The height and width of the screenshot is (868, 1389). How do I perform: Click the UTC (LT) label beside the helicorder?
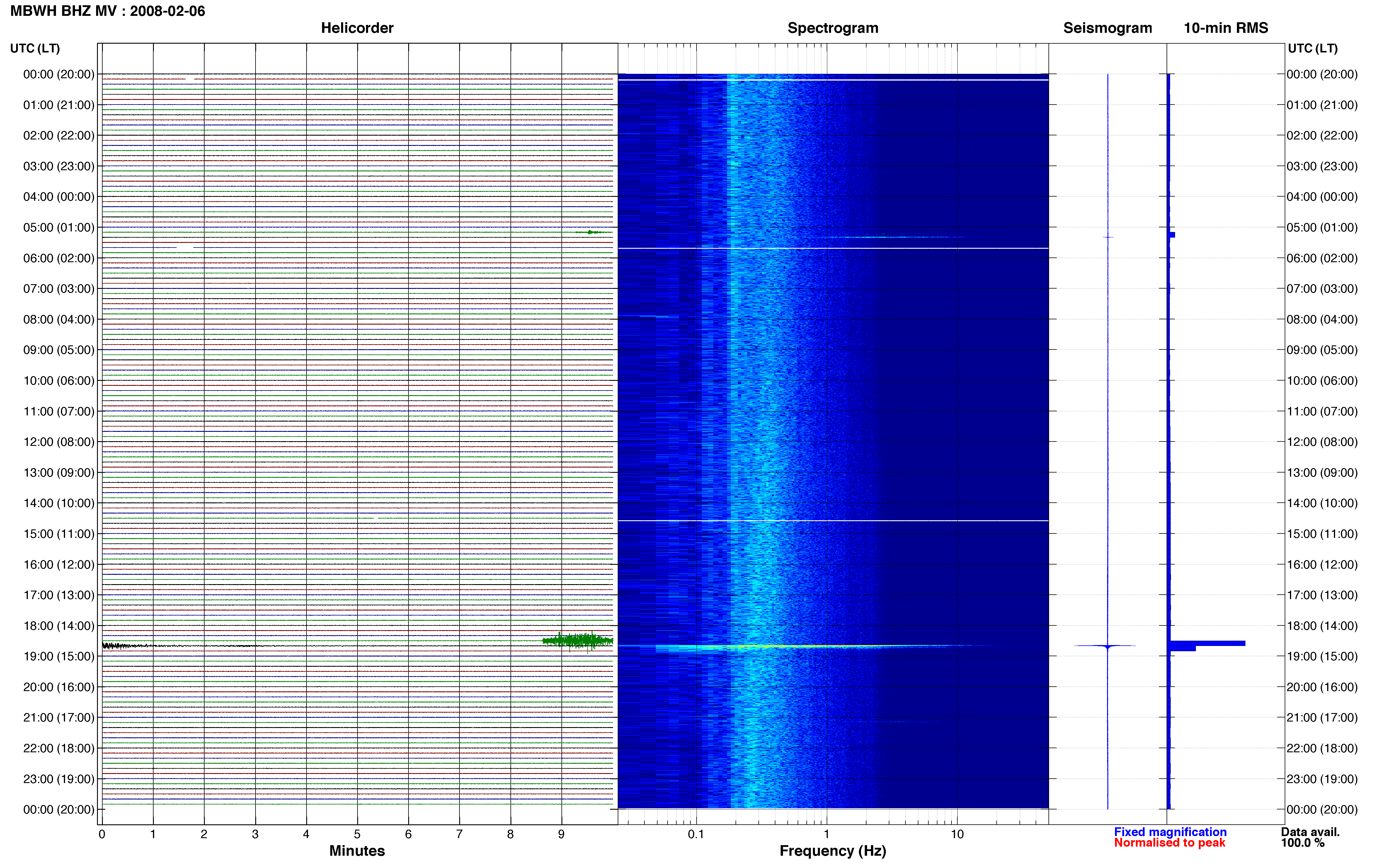tap(35, 48)
